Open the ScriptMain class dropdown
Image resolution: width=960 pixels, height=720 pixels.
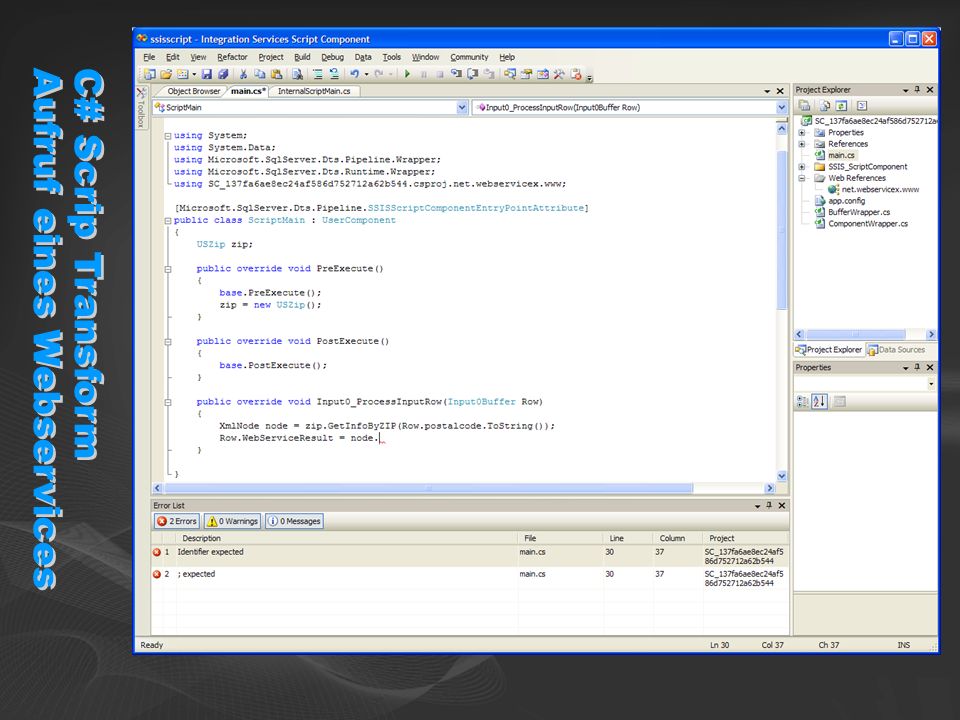462,107
